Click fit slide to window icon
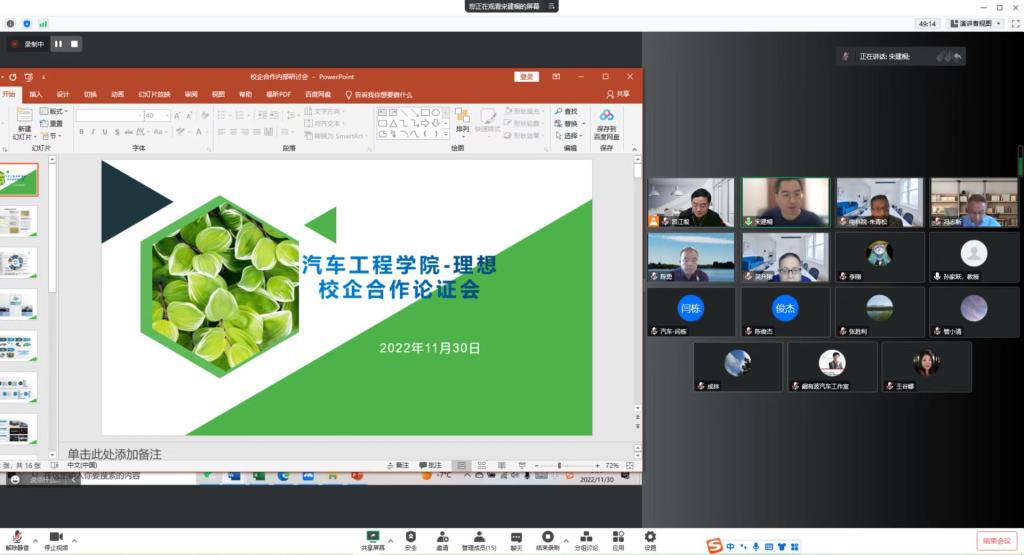 pos(630,466)
